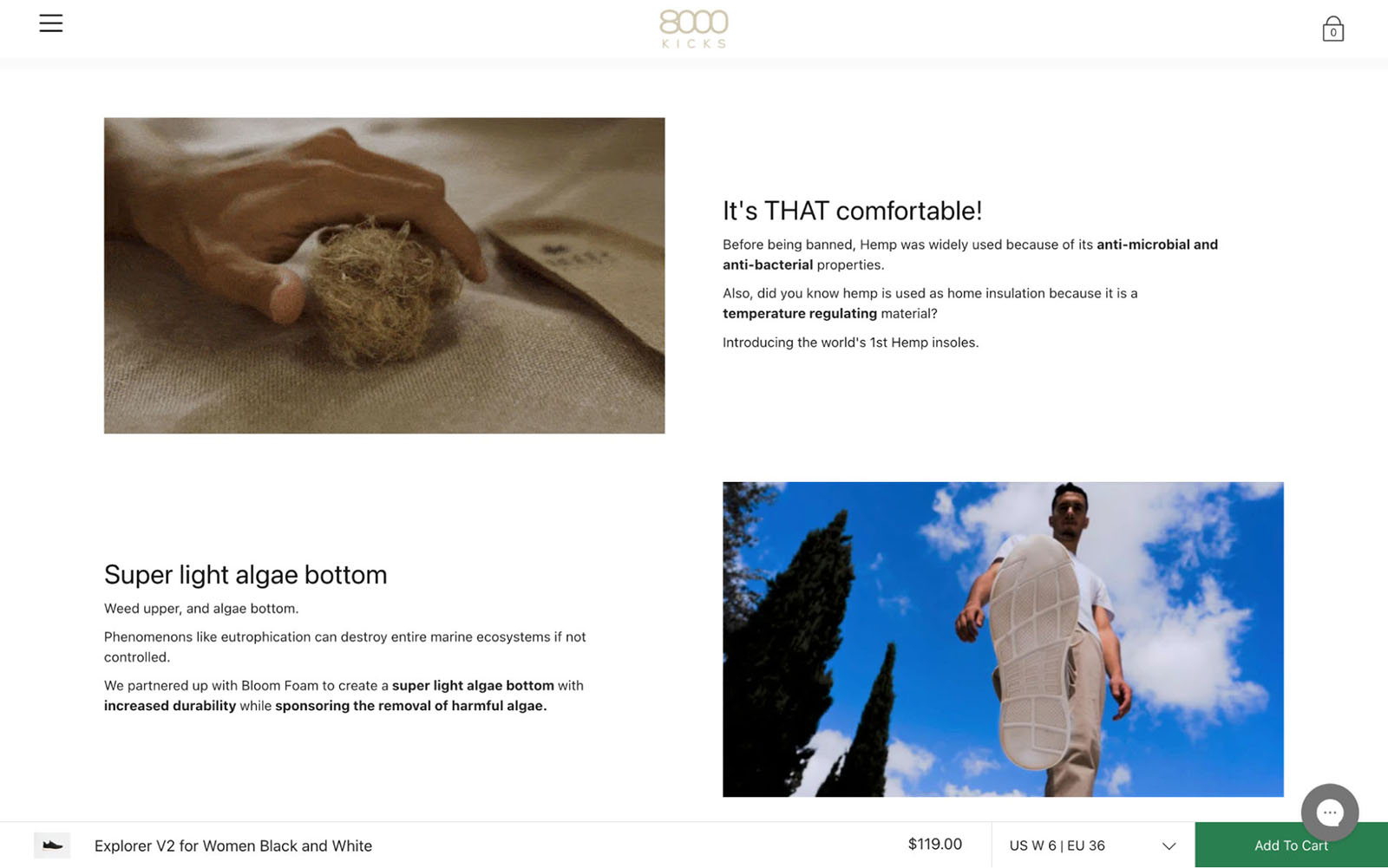Click the Super light algae bottom heading
Screen dimensions: 1388x868
[246, 574]
